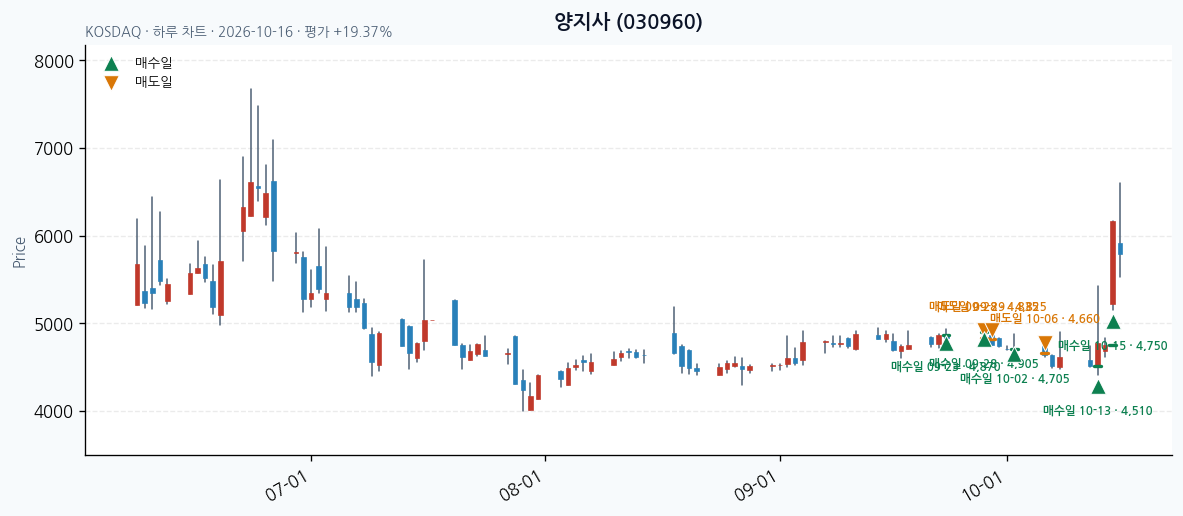Click the annotation 매수일 10-02 · 4,705
The image size is (1183, 516).
1015,379
